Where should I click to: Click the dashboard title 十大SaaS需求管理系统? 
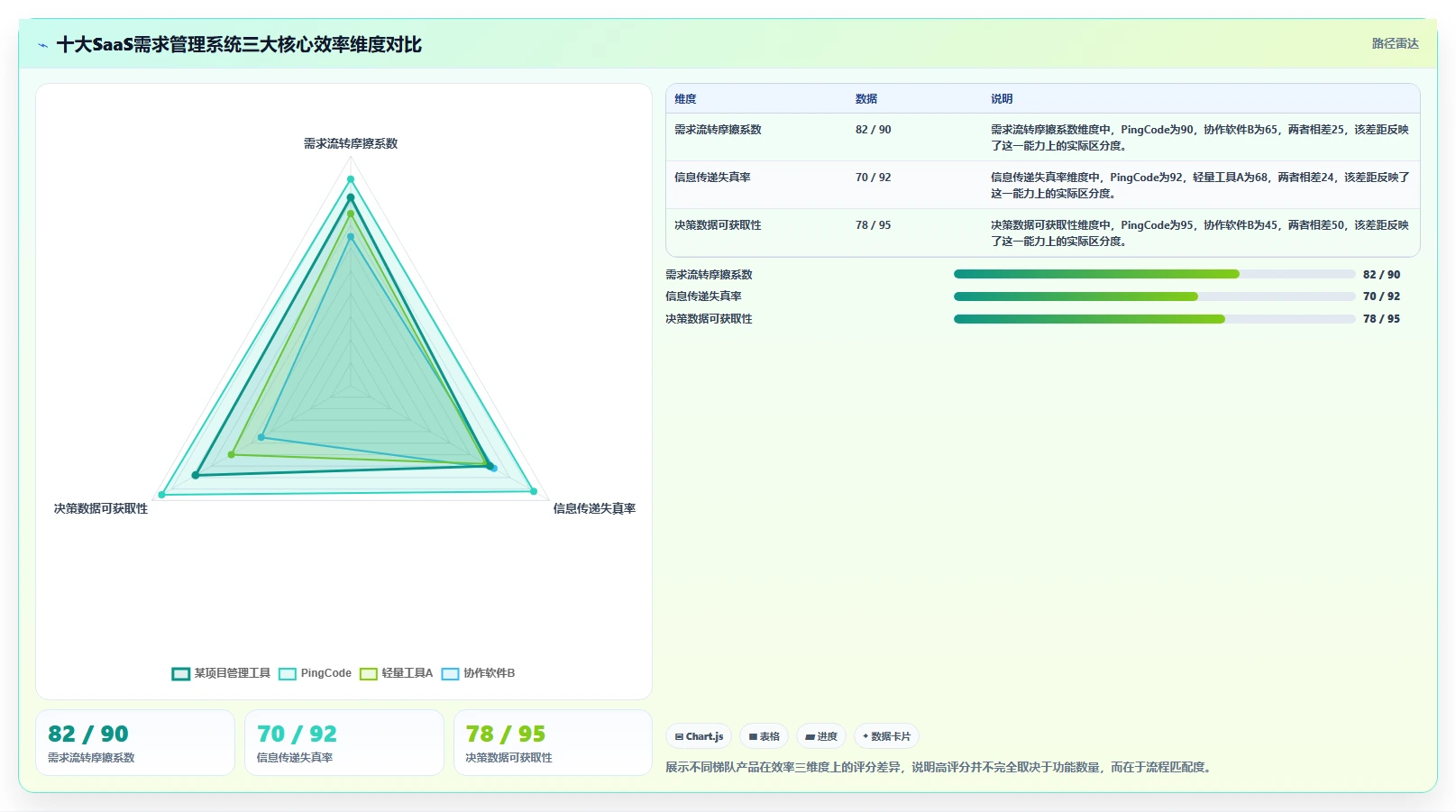pyautogui.click(x=239, y=45)
